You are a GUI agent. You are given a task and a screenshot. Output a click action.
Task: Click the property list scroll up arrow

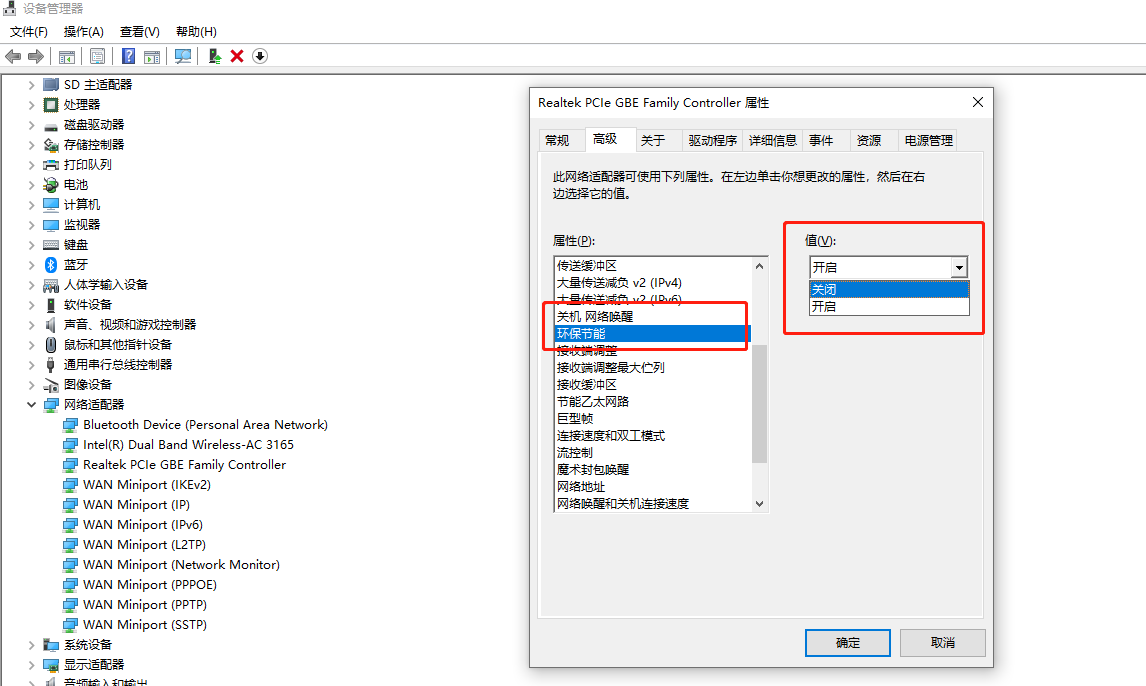(759, 266)
